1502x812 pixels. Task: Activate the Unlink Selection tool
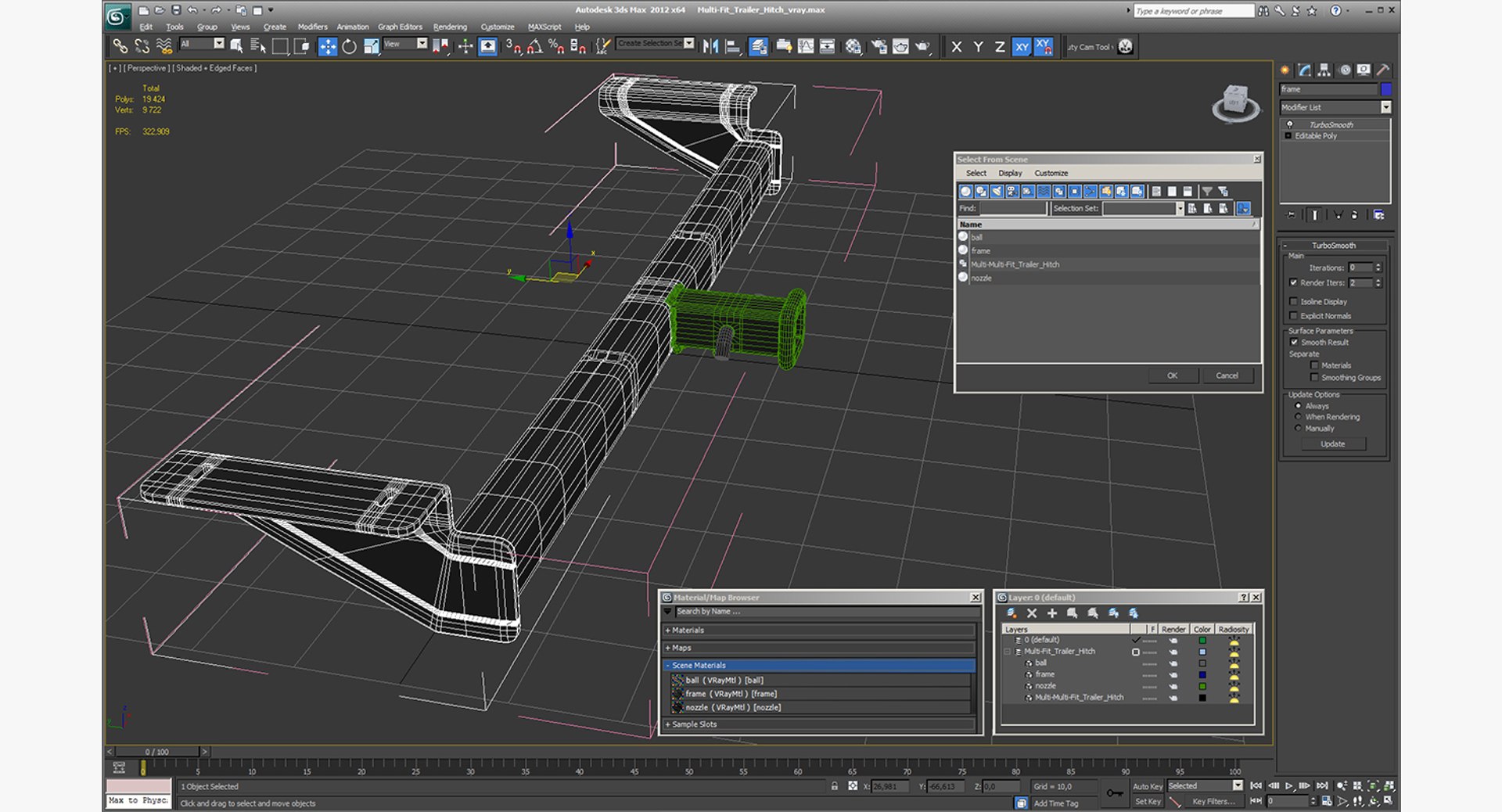click(142, 46)
